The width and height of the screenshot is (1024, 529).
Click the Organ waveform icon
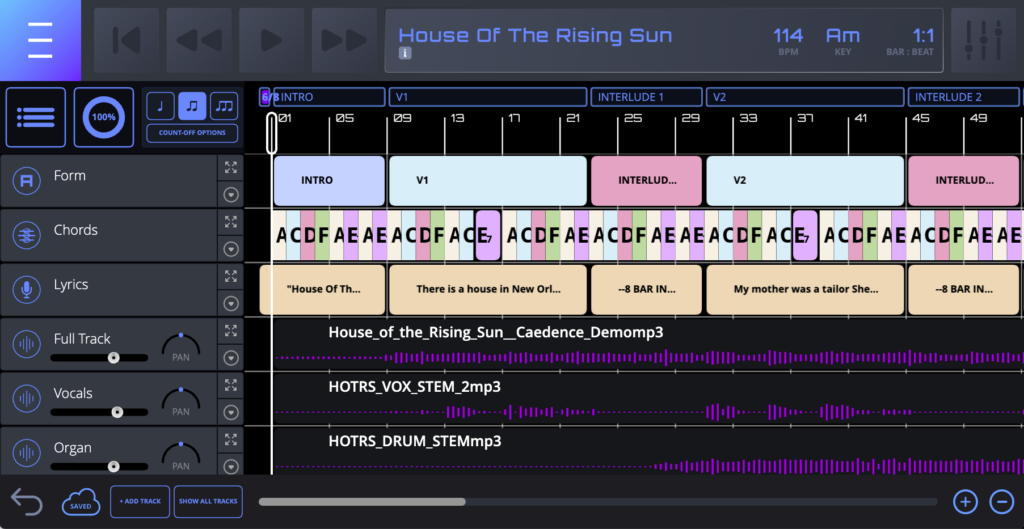tap(26, 453)
